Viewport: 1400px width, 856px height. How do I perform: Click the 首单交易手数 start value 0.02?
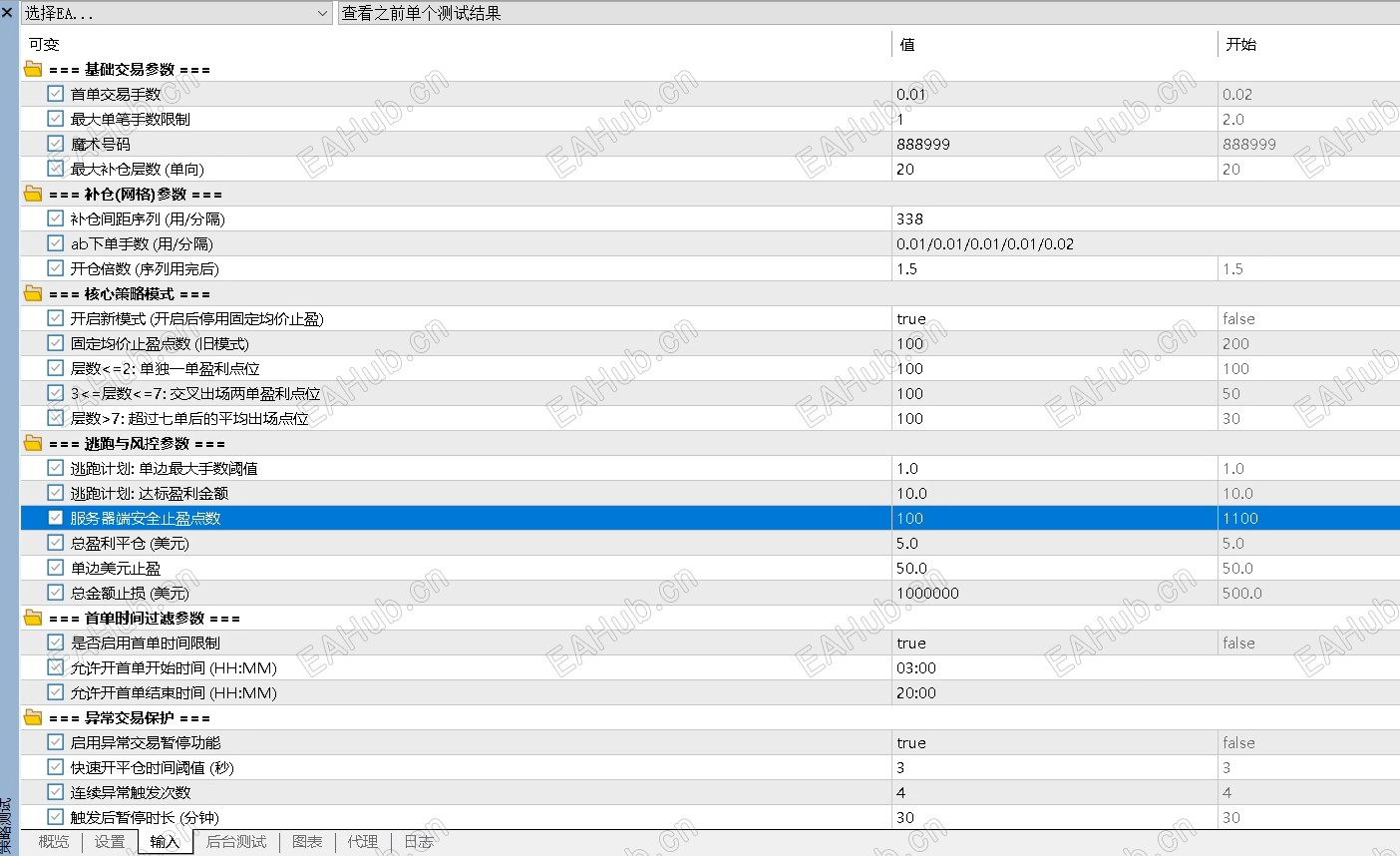(1237, 94)
